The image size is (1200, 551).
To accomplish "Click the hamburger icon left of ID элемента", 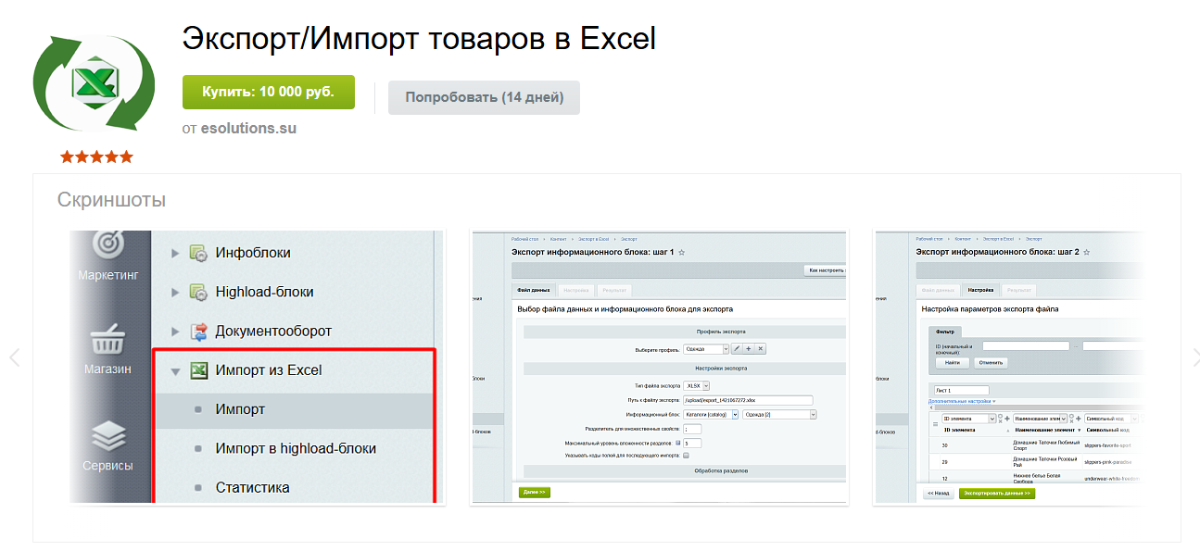I will pos(935,423).
